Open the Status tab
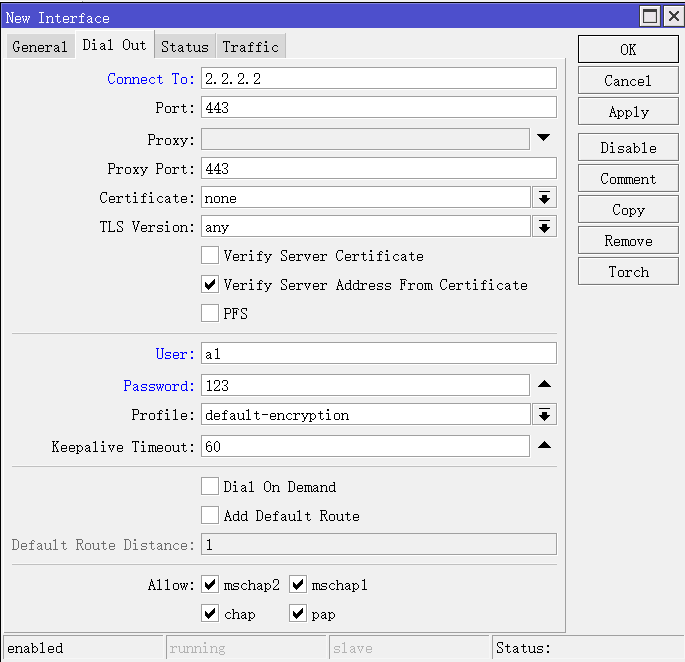This screenshot has width=685, height=662. tap(185, 47)
